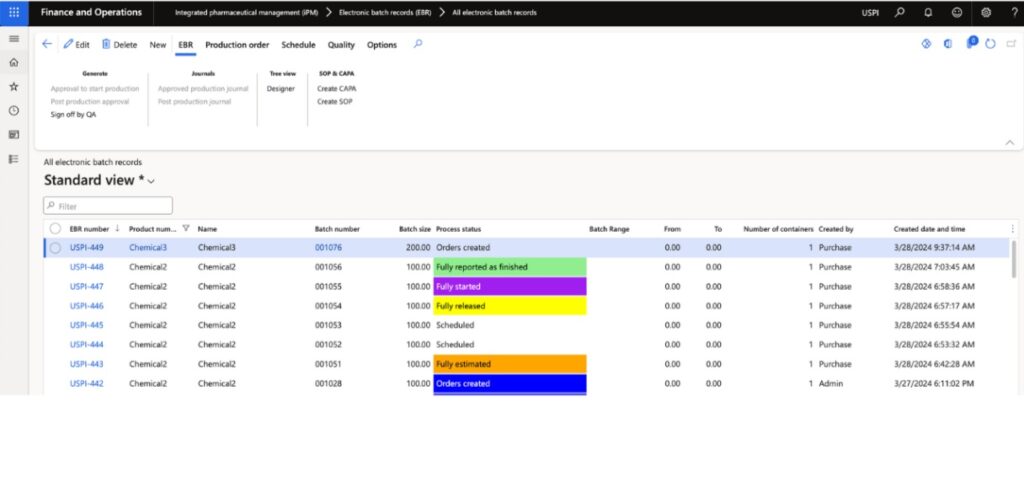Click the notification bell icon
The image size is (1024, 477).
pyautogui.click(x=927, y=13)
